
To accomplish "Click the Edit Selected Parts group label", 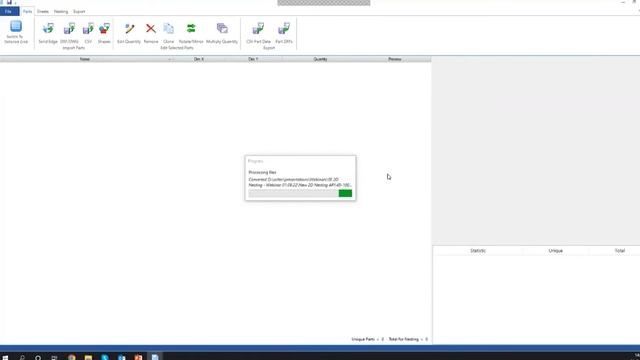I will 177,48.
